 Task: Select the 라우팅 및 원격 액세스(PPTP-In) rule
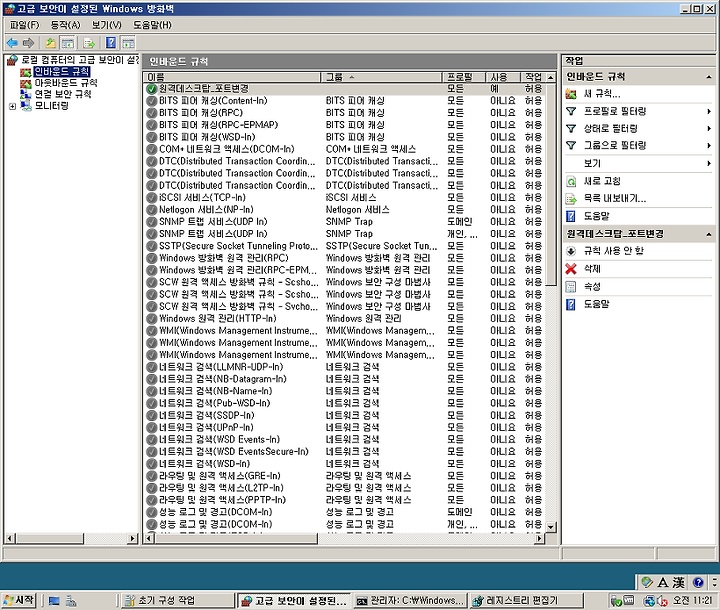(x=345, y=500)
